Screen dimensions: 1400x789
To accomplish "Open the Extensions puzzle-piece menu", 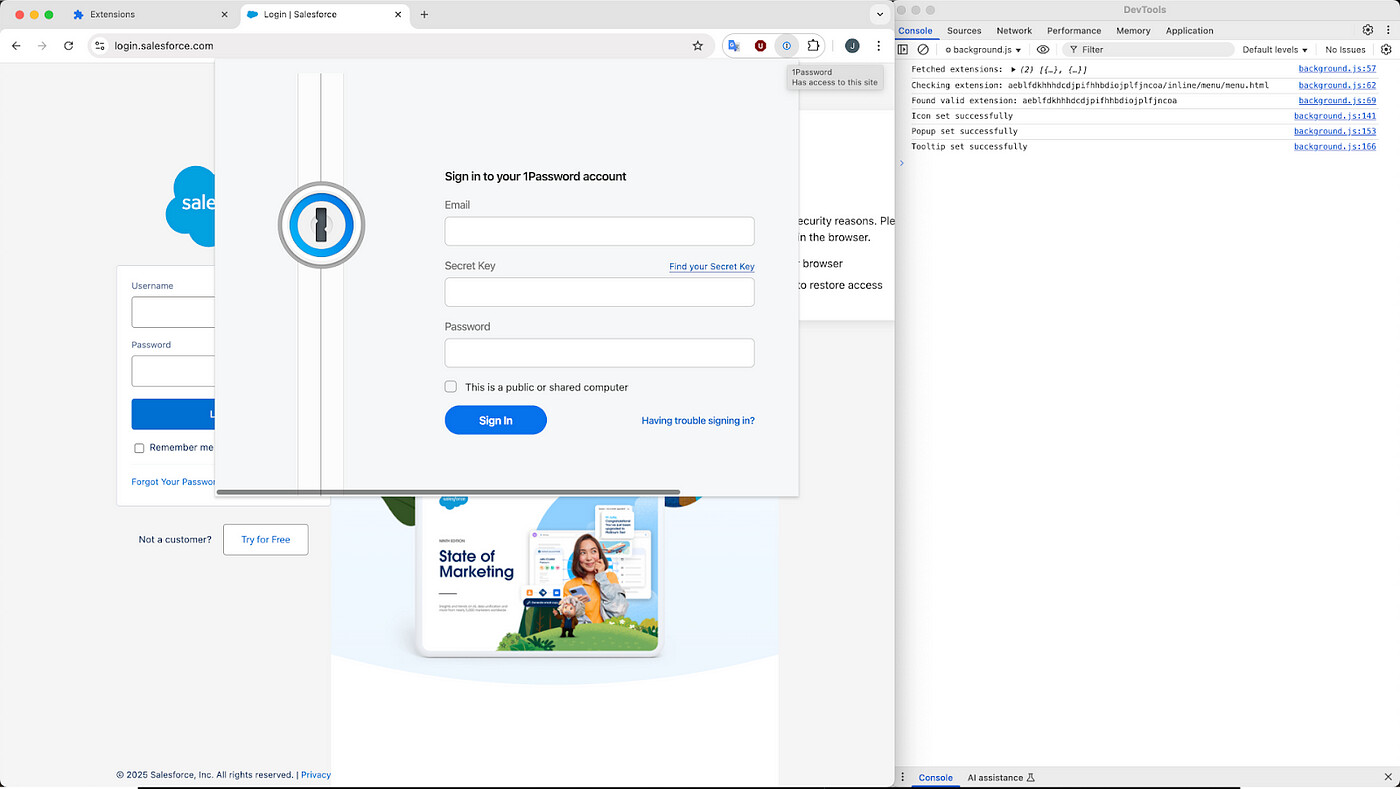I will coord(813,46).
